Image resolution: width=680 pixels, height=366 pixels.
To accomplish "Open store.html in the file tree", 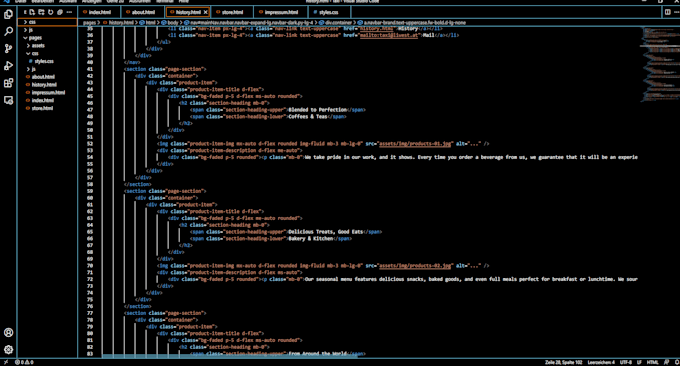I will (47, 108).
